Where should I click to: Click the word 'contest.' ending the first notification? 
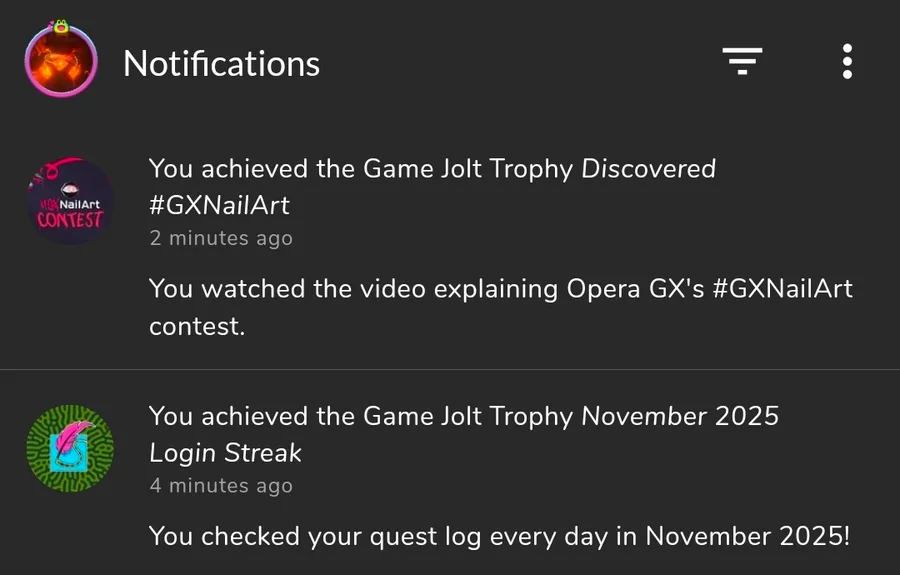pyautogui.click(x=197, y=327)
